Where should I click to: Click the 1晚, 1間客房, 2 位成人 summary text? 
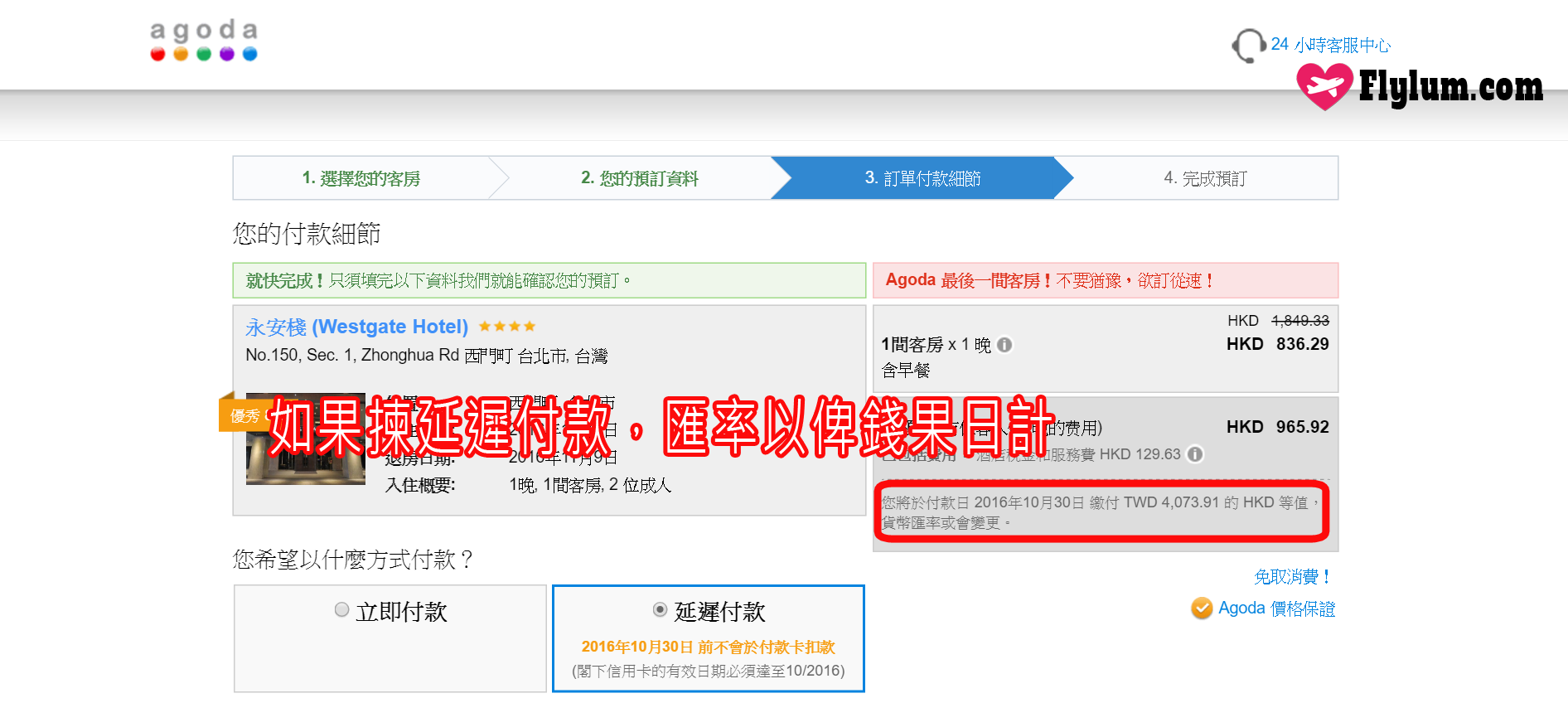[589, 485]
